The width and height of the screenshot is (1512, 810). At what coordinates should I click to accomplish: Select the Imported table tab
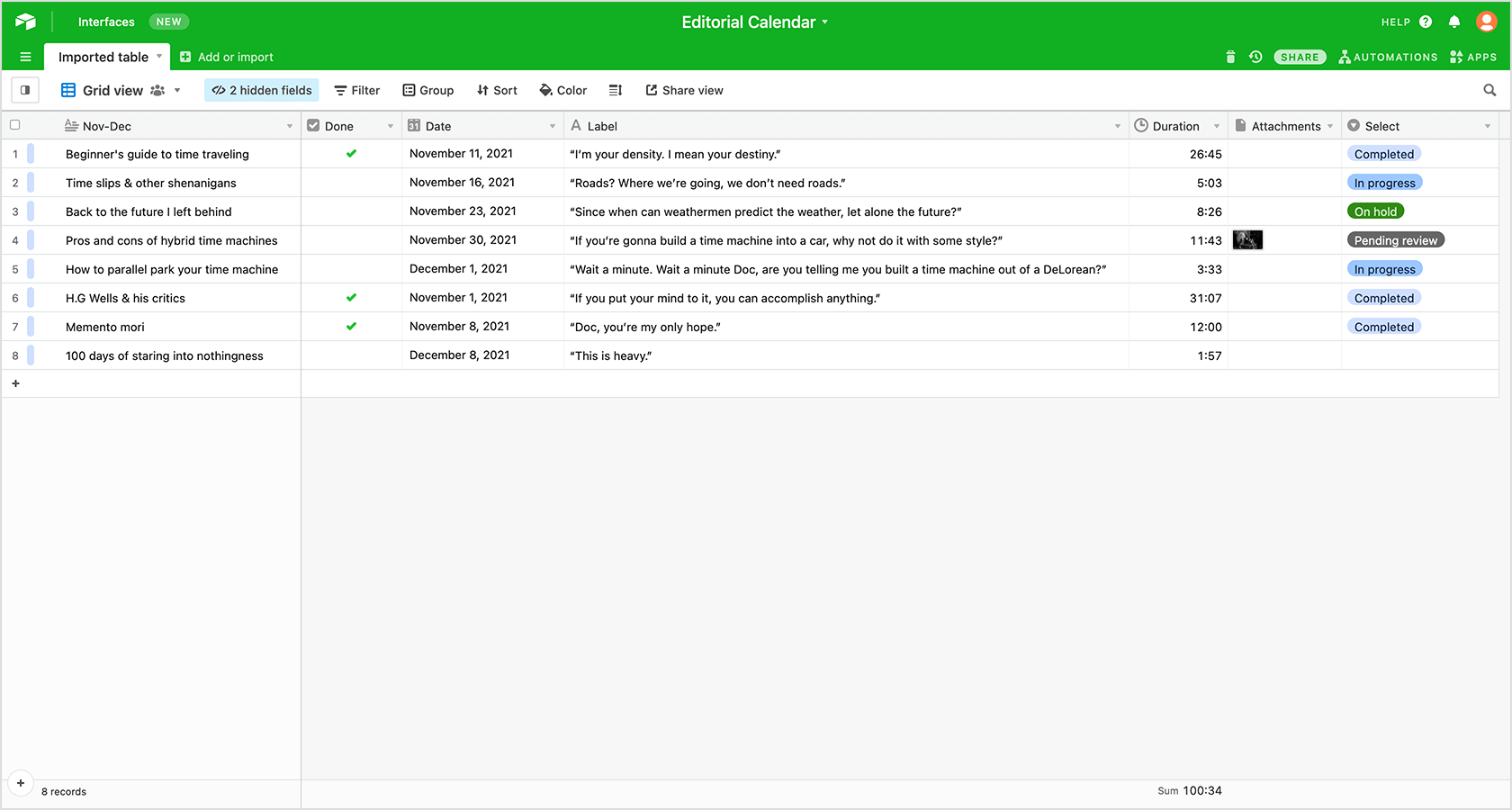click(x=103, y=57)
